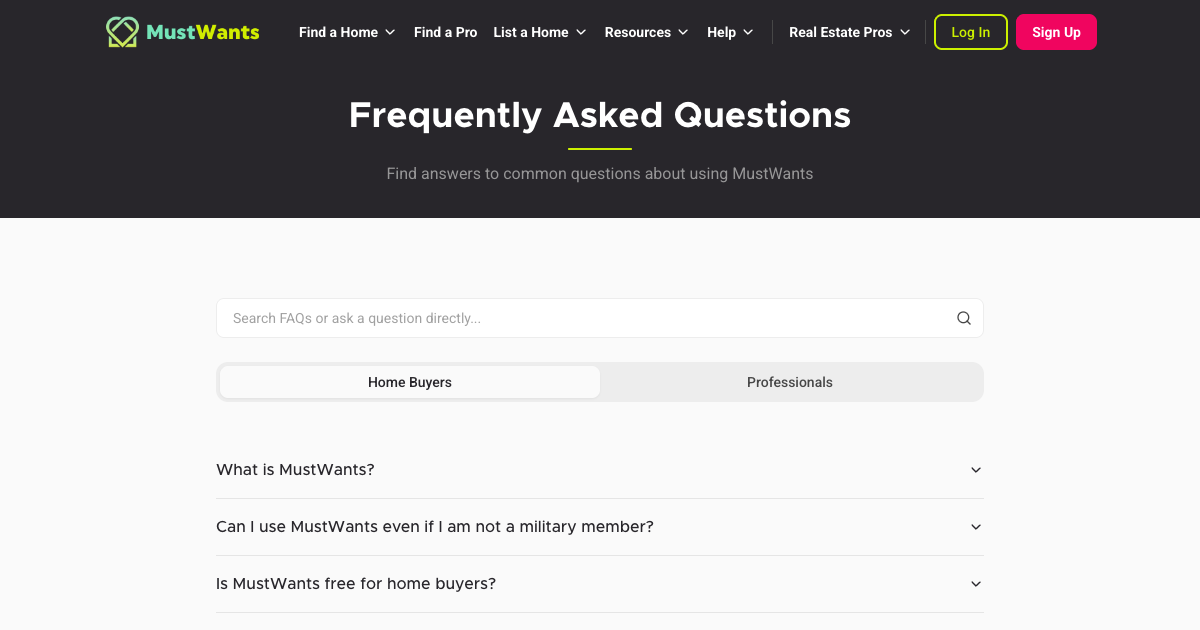This screenshot has width=1200, height=630.
Task: Expand the military member question
Action: coord(976,527)
